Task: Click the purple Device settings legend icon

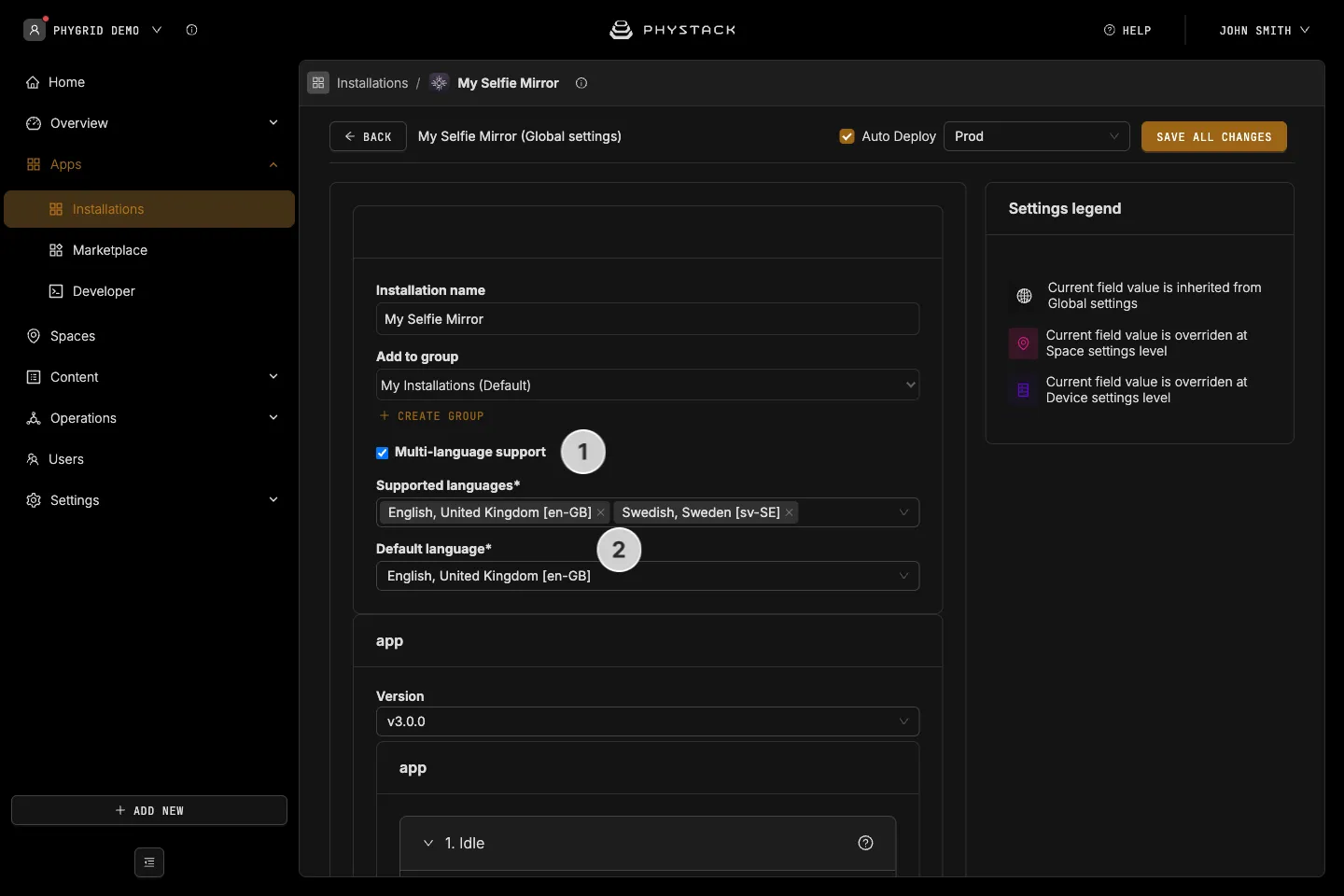Action: point(1023,390)
